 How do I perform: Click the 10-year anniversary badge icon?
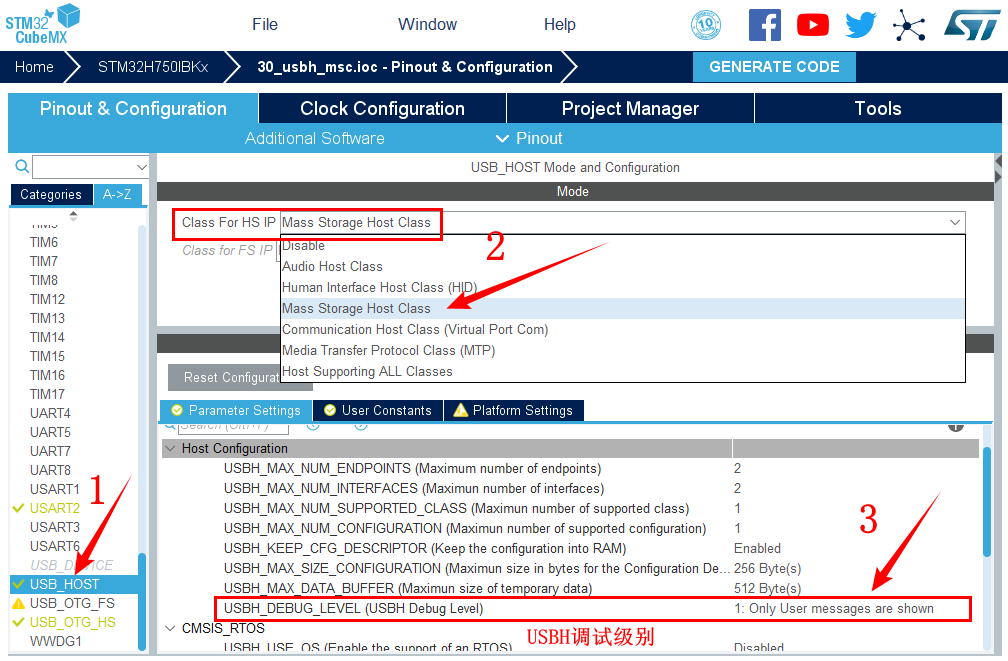707,25
